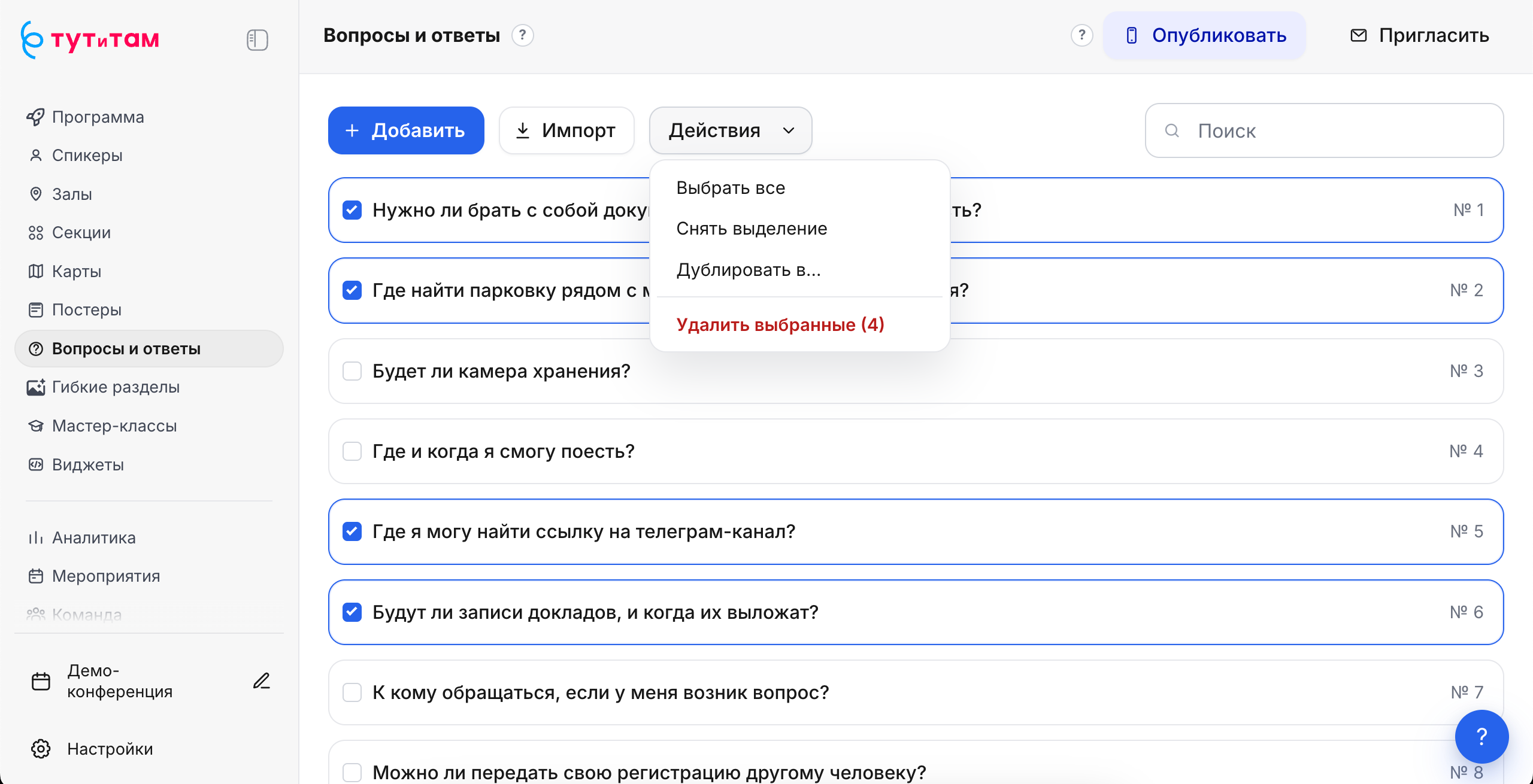1533x784 pixels.
Task: Check 'Можно ли передать свою регистрацию' checkbox
Action: [x=352, y=772]
